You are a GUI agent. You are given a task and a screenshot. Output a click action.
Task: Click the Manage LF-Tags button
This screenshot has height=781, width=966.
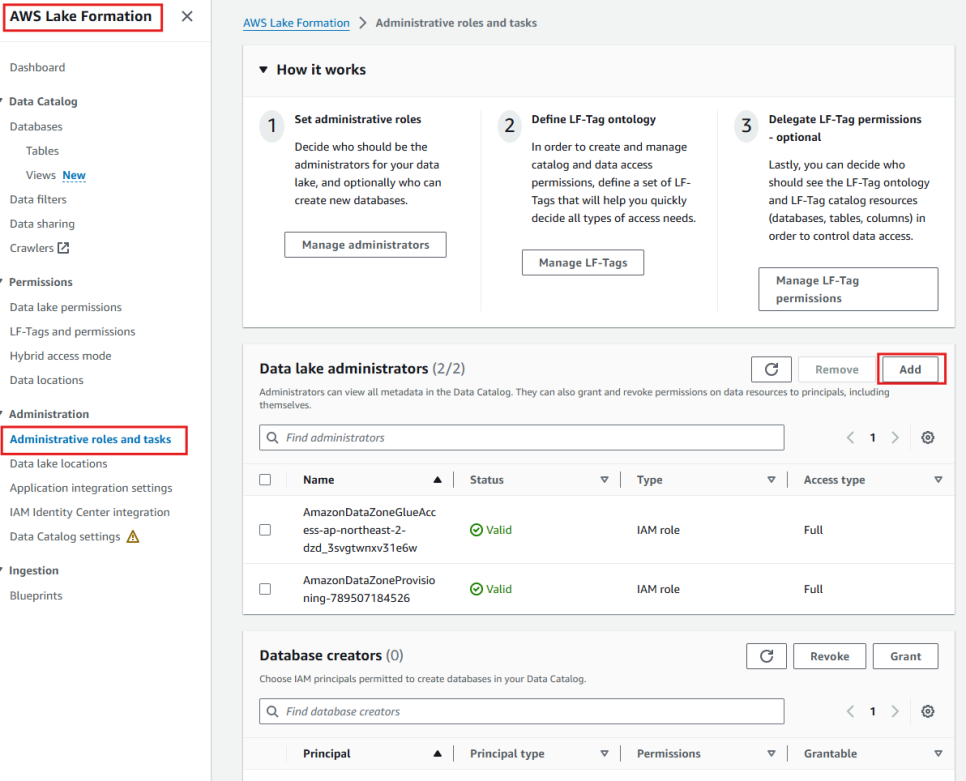(583, 262)
